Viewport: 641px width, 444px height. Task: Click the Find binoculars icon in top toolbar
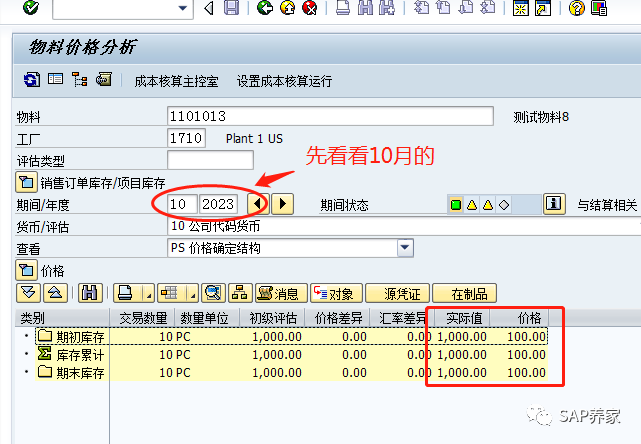click(x=365, y=7)
